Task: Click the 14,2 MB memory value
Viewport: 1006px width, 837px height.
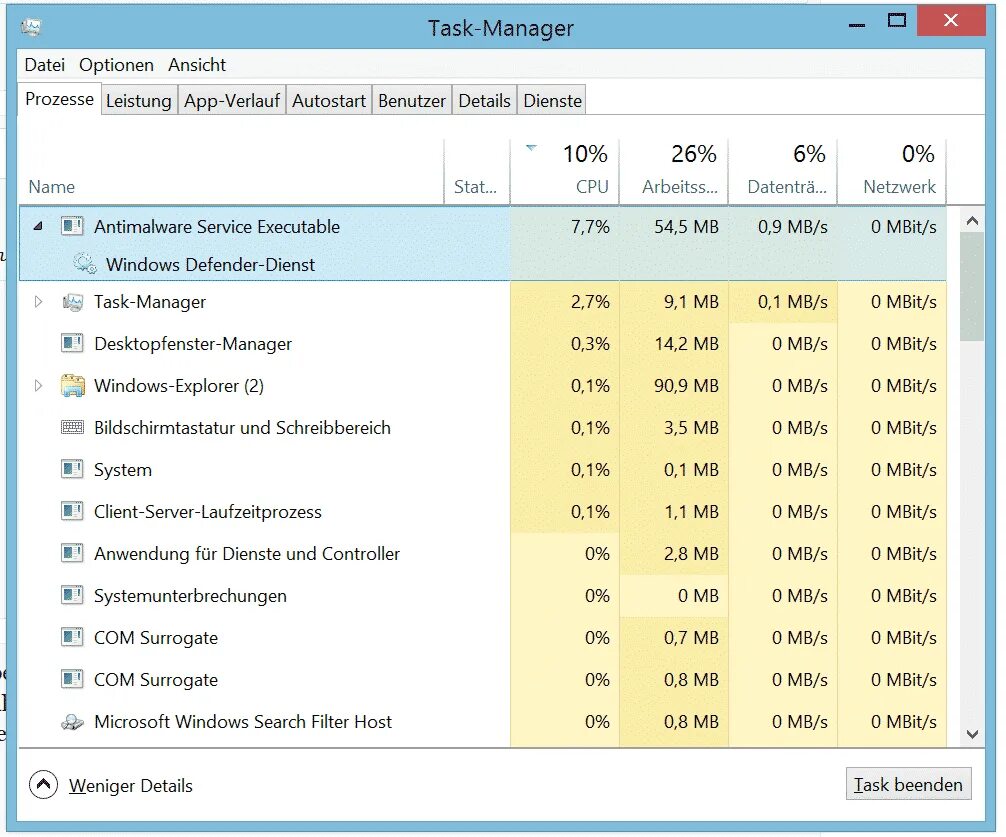Action: click(686, 344)
